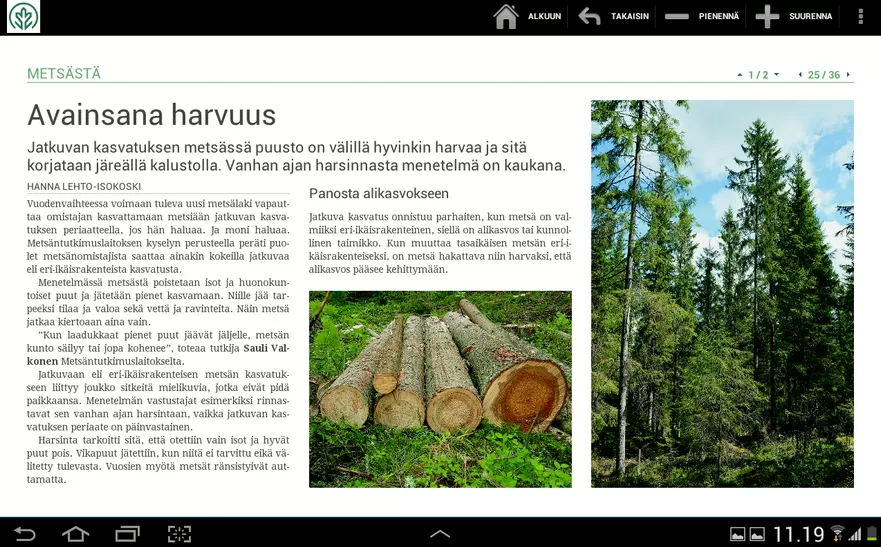Open the tall spruce forest photo
Viewport: 881px width, 547px height.
click(722, 294)
